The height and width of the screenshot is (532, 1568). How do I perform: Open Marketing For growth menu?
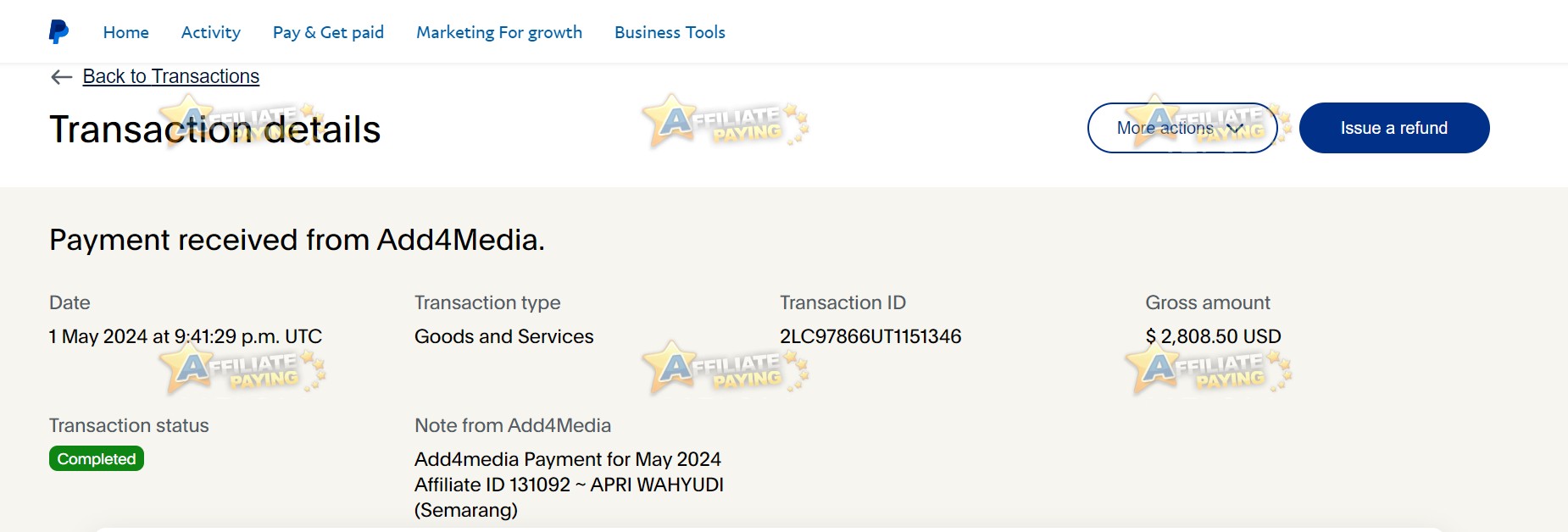499,32
